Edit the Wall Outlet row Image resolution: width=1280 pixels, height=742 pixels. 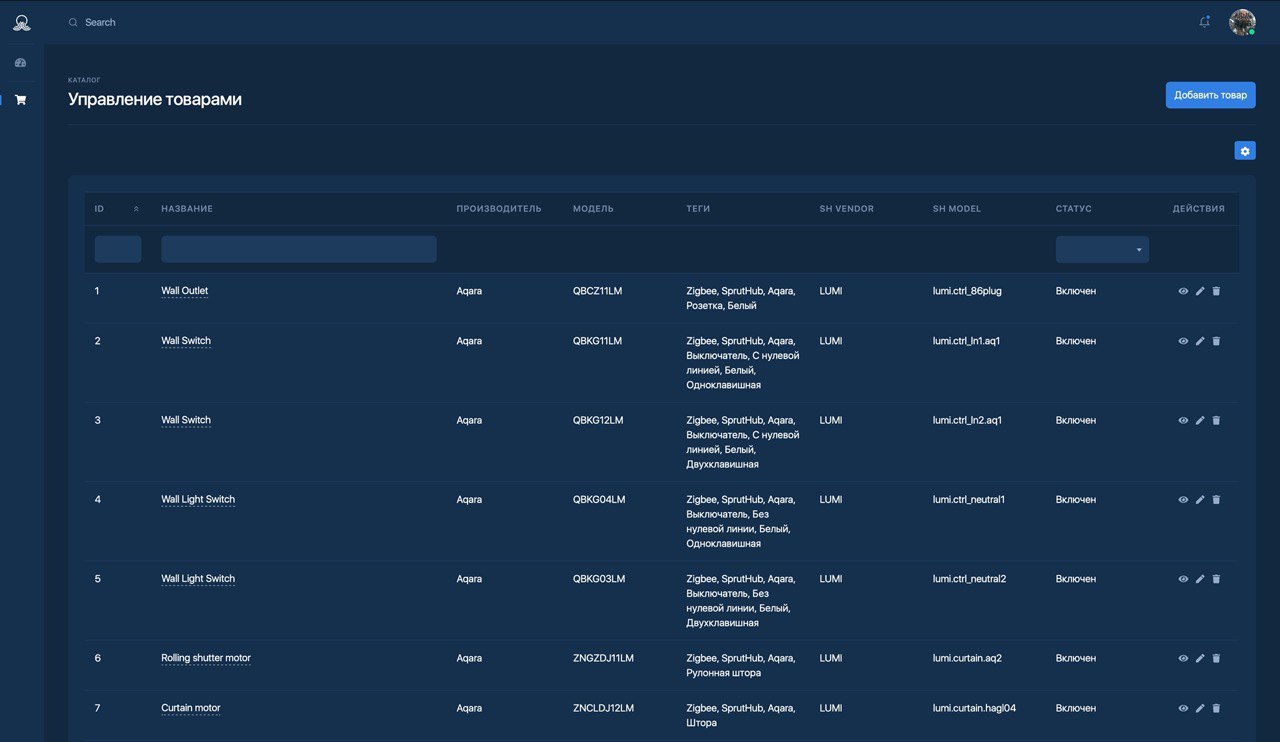[1200, 291]
